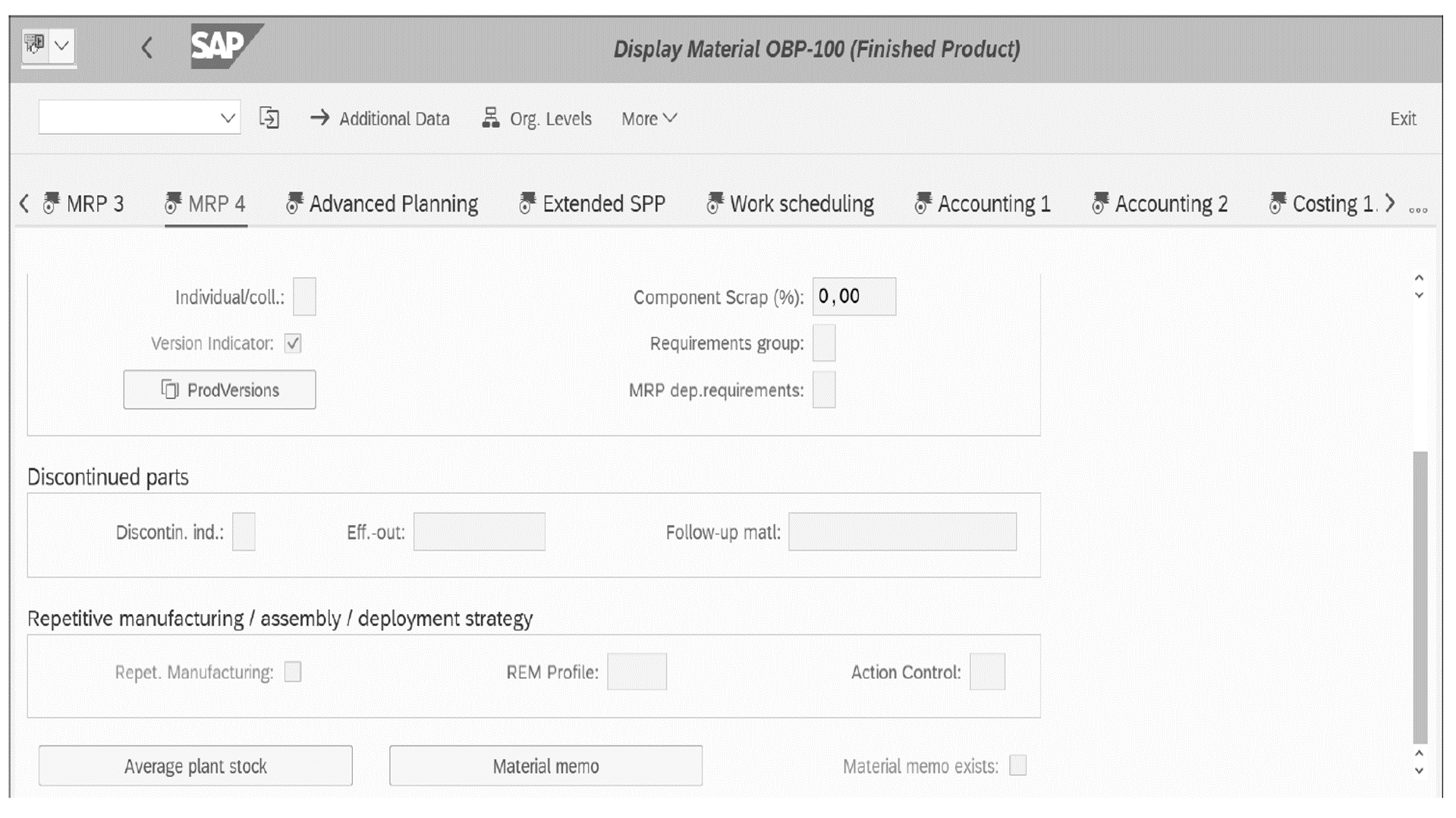Click the continue arrow beside command field
The image size is (1456, 818).
269,118
